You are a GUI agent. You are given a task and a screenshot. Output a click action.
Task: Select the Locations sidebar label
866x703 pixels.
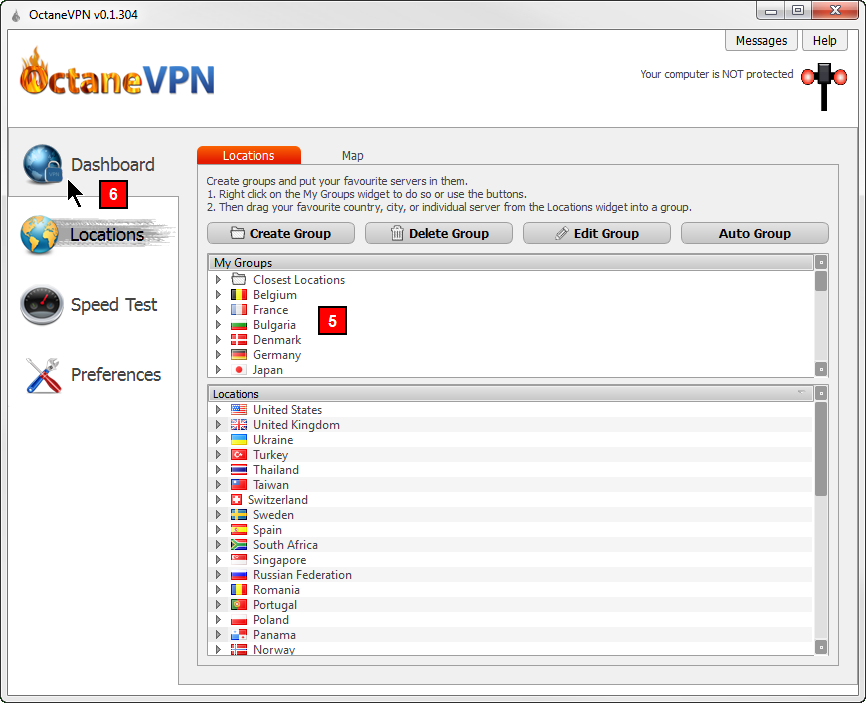click(107, 235)
